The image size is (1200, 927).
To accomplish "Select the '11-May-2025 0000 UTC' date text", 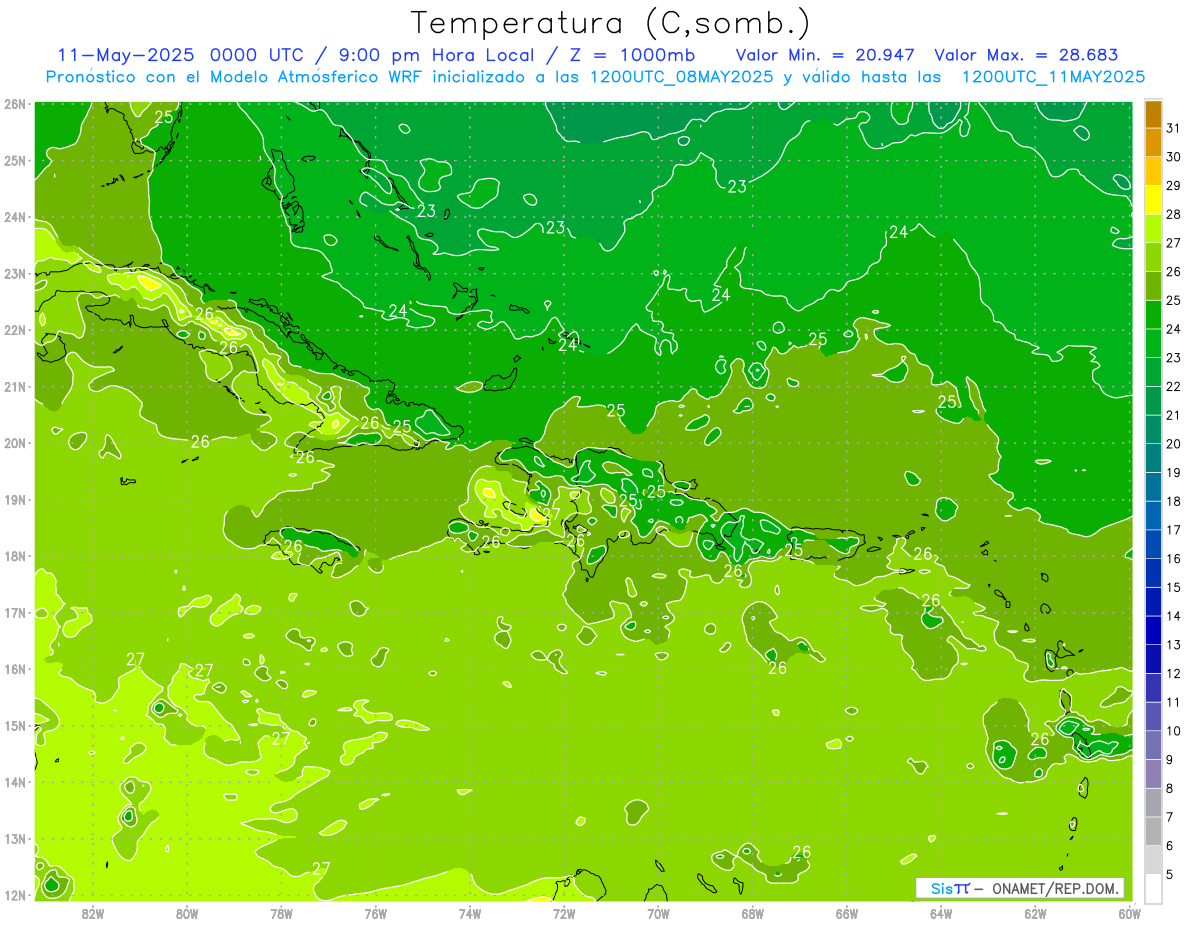I will [183, 55].
